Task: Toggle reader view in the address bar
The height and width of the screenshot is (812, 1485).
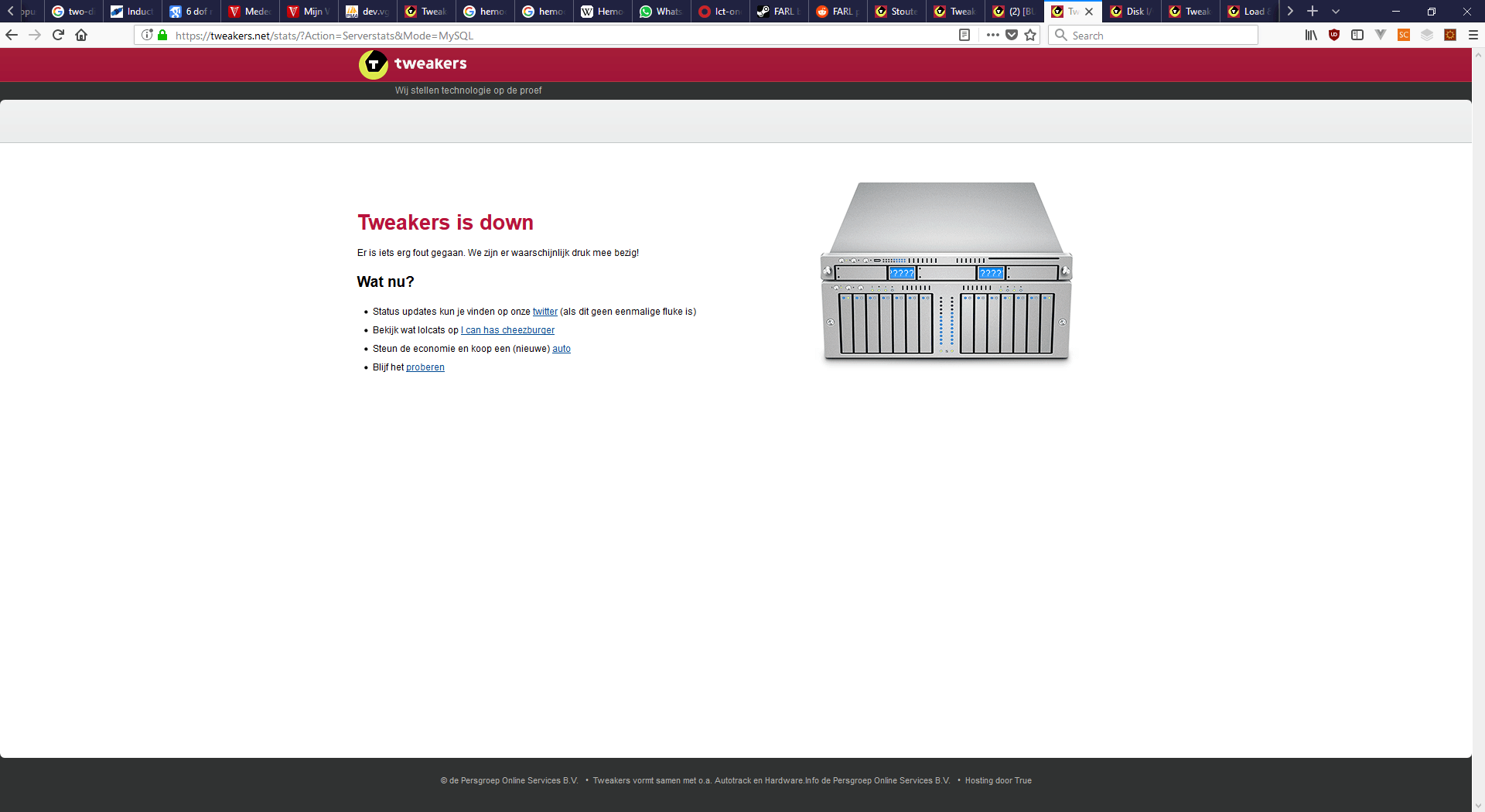Action: [x=964, y=35]
